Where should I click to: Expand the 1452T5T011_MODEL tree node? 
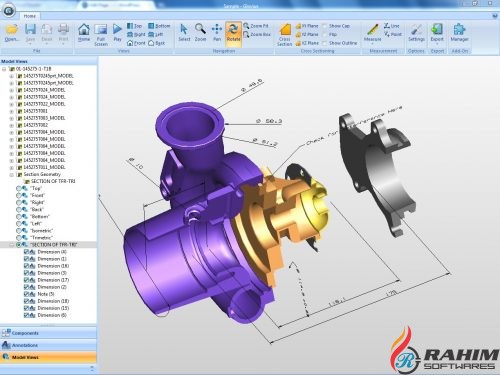12,168
